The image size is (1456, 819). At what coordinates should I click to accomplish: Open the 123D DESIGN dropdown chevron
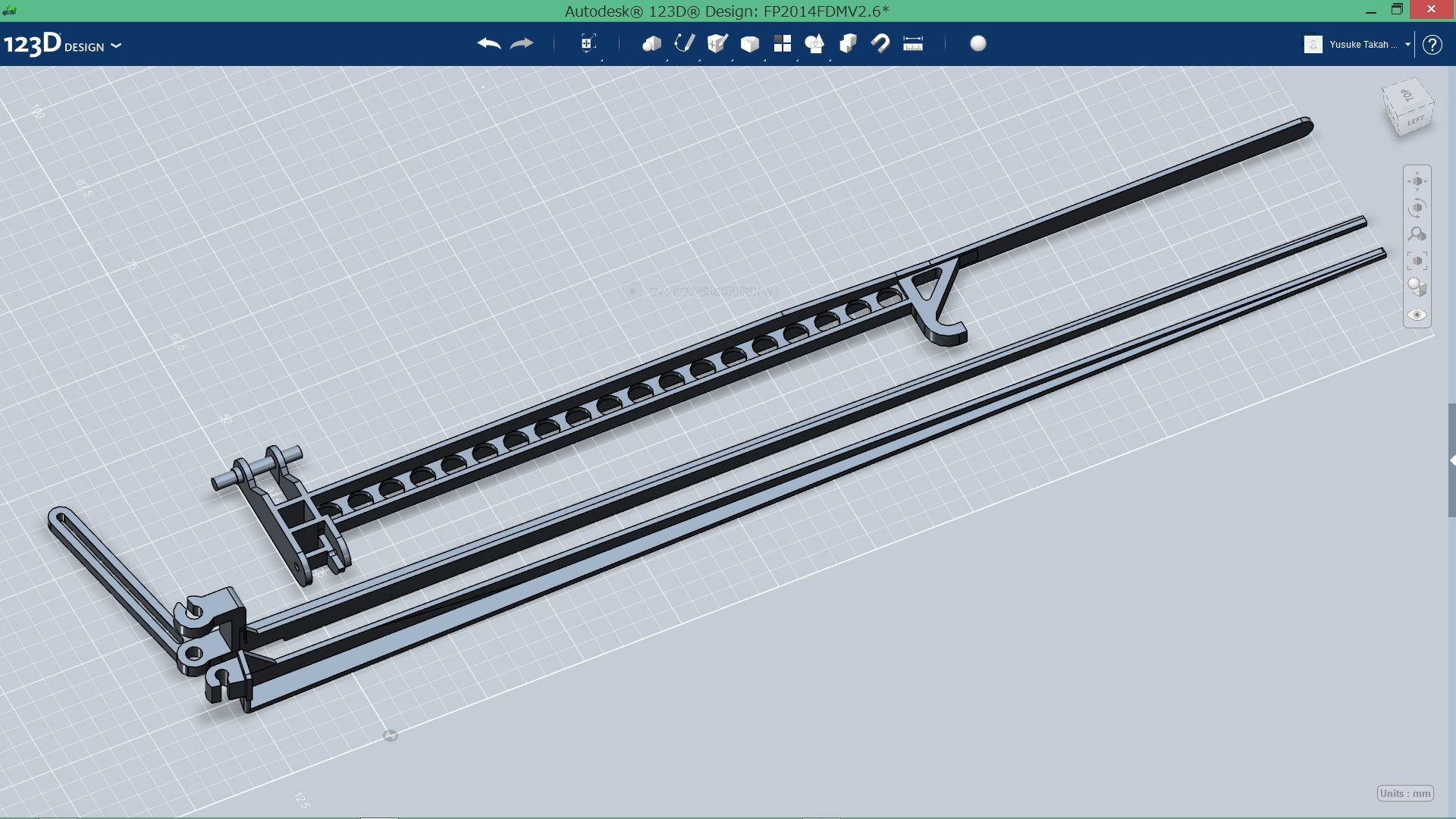(x=115, y=47)
